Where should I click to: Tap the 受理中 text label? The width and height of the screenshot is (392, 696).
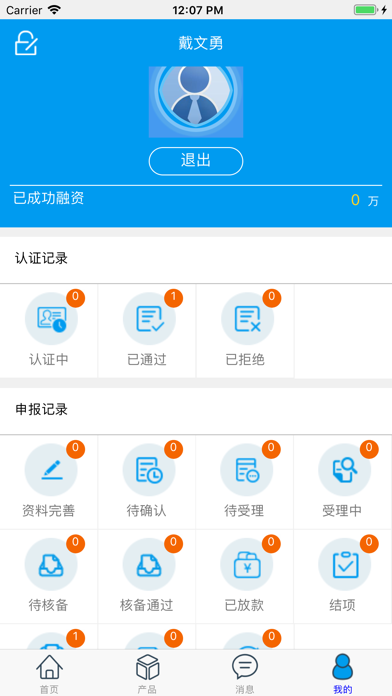(342, 511)
